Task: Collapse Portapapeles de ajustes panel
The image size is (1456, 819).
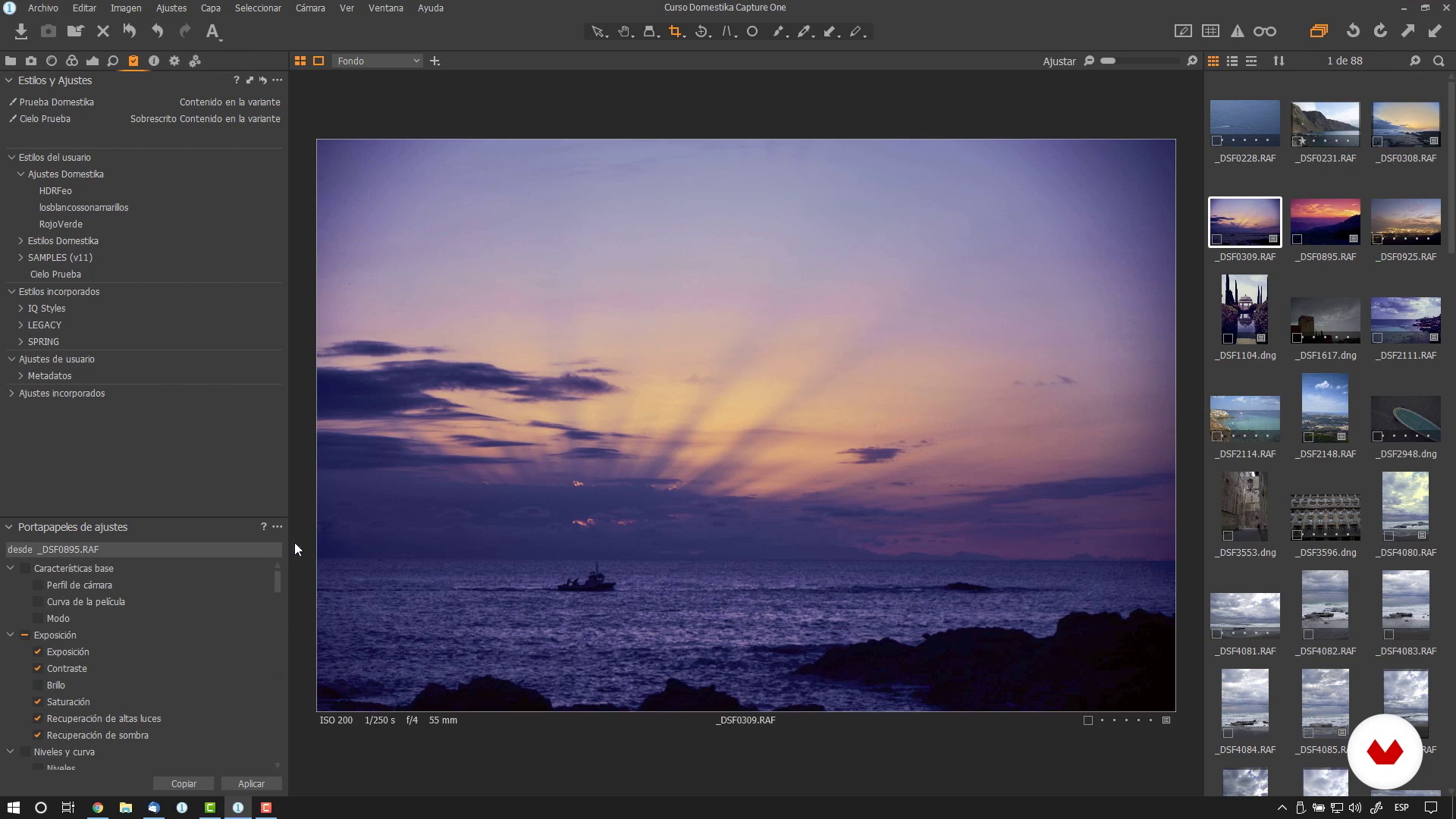Action: click(x=9, y=526)
